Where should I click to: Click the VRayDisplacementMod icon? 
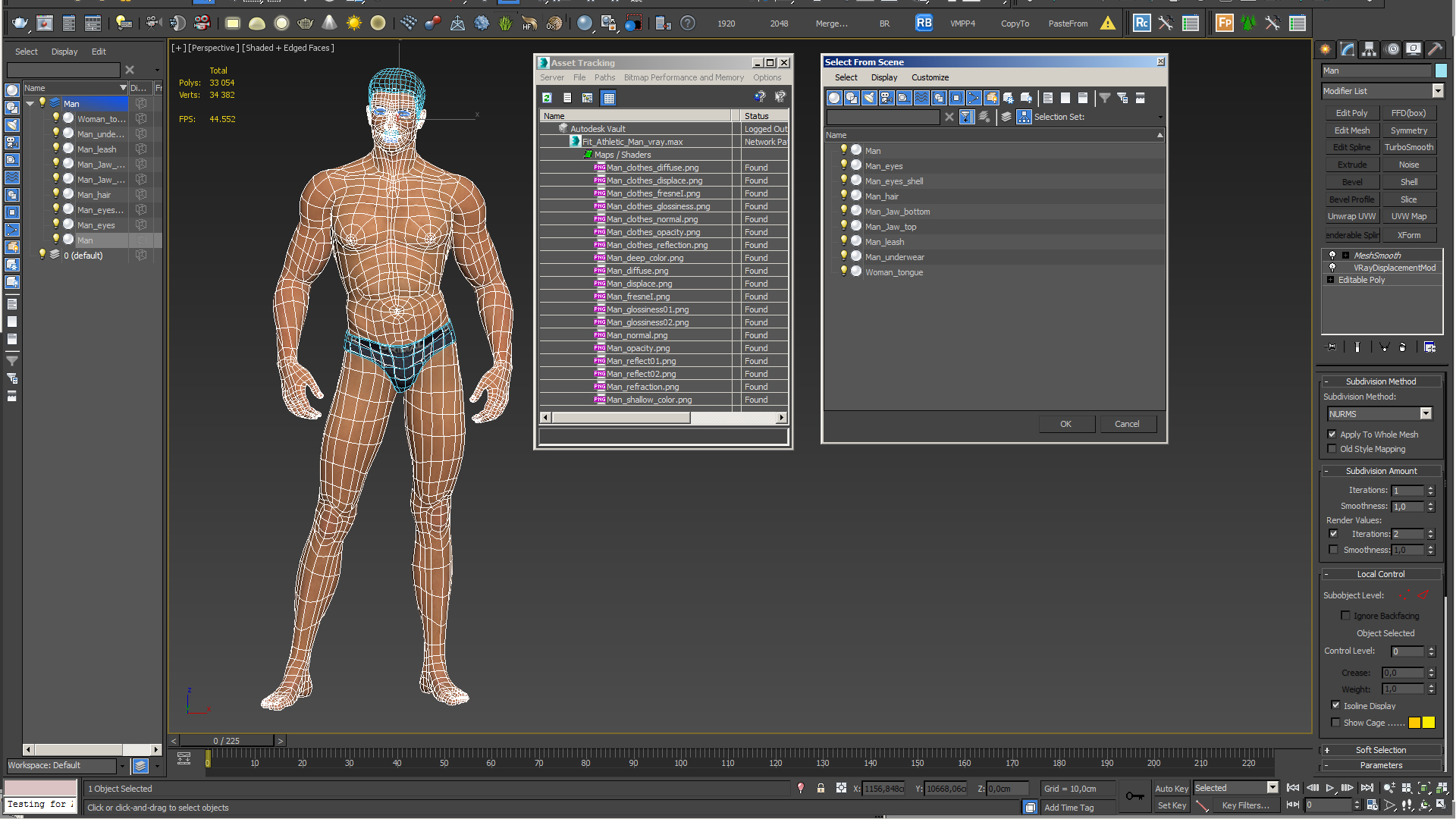pos(1332,268)
